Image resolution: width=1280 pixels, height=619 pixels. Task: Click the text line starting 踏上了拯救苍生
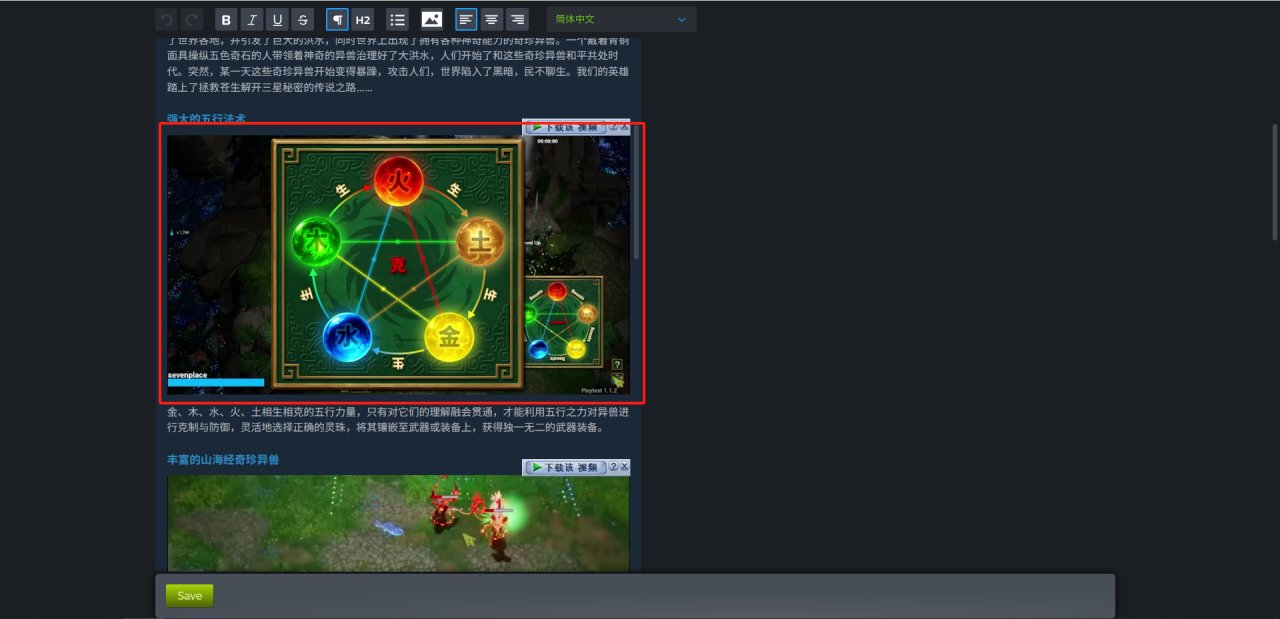click(x=270, y=88)
